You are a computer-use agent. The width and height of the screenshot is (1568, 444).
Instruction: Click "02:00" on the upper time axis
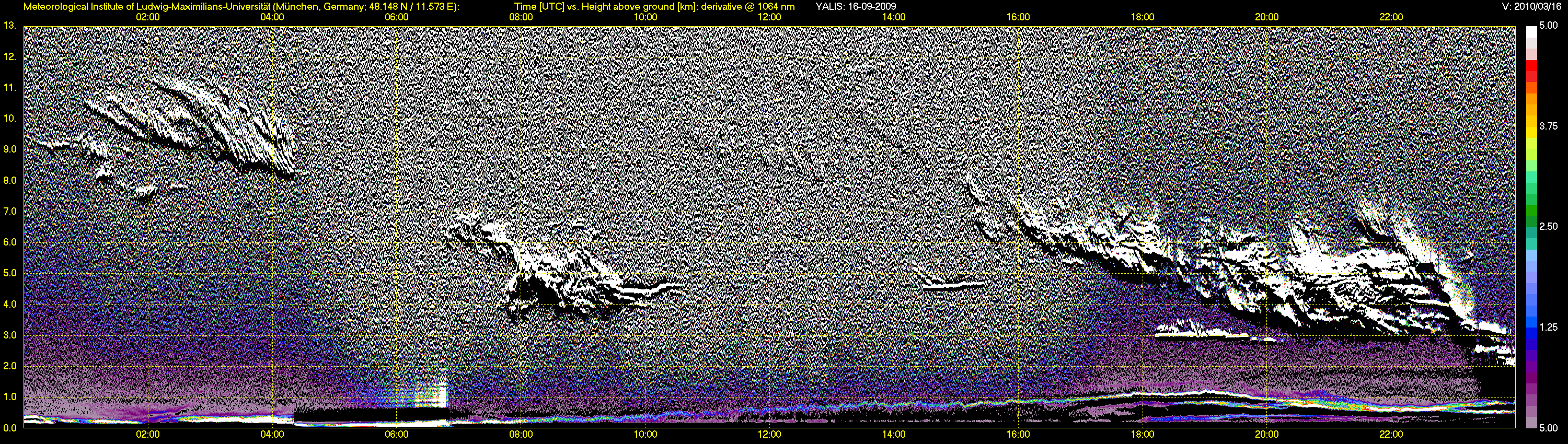148,17
